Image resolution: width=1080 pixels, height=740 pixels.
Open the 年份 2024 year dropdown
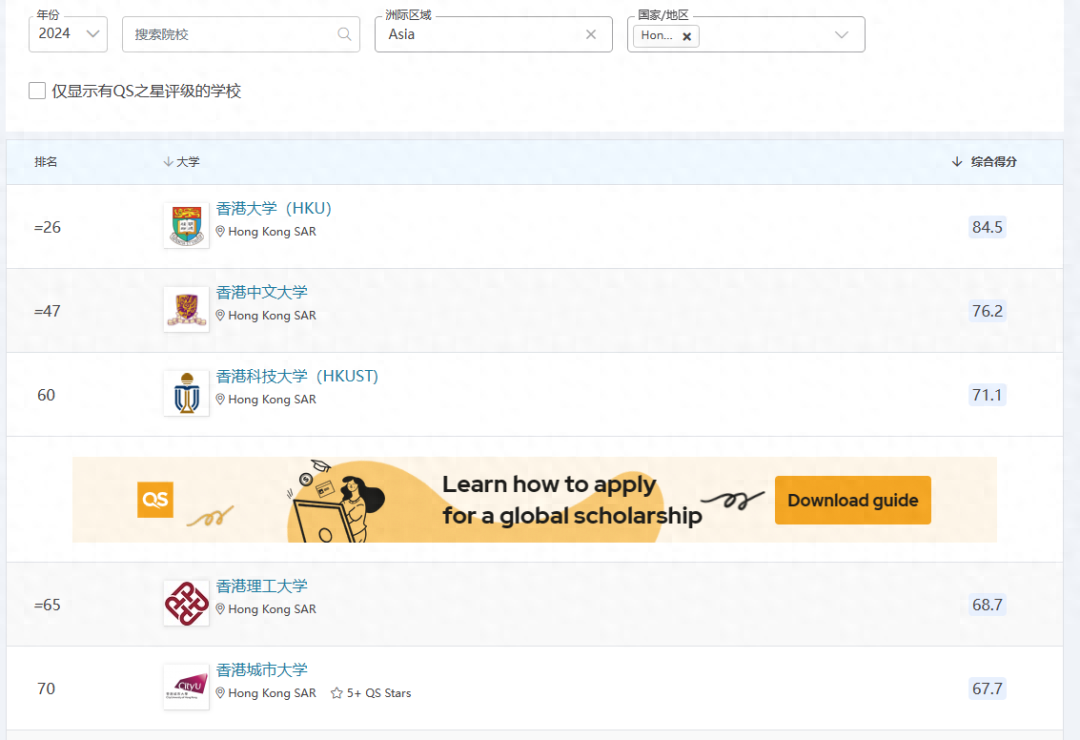tap(68, 34)
